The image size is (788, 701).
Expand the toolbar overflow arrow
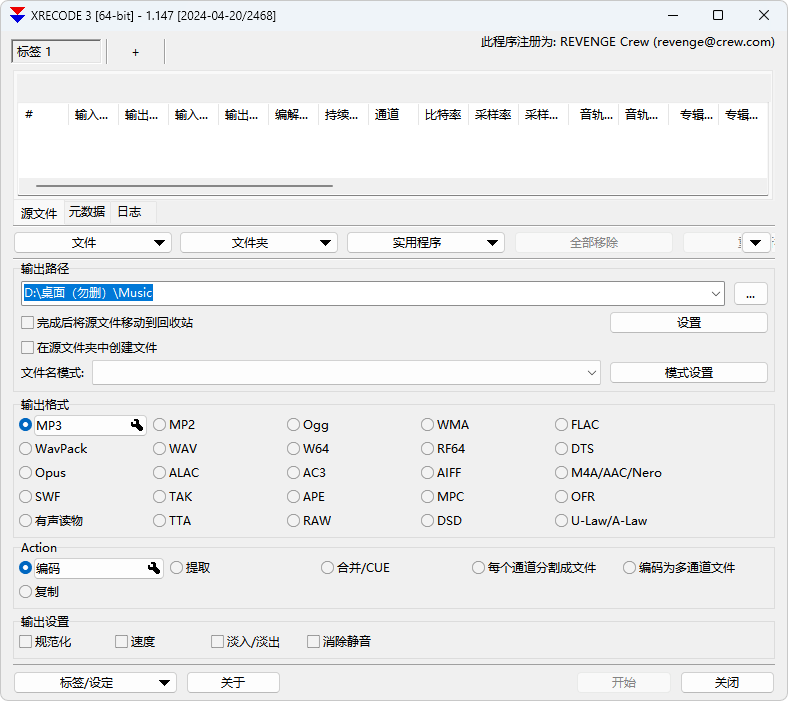coord(756,243)
